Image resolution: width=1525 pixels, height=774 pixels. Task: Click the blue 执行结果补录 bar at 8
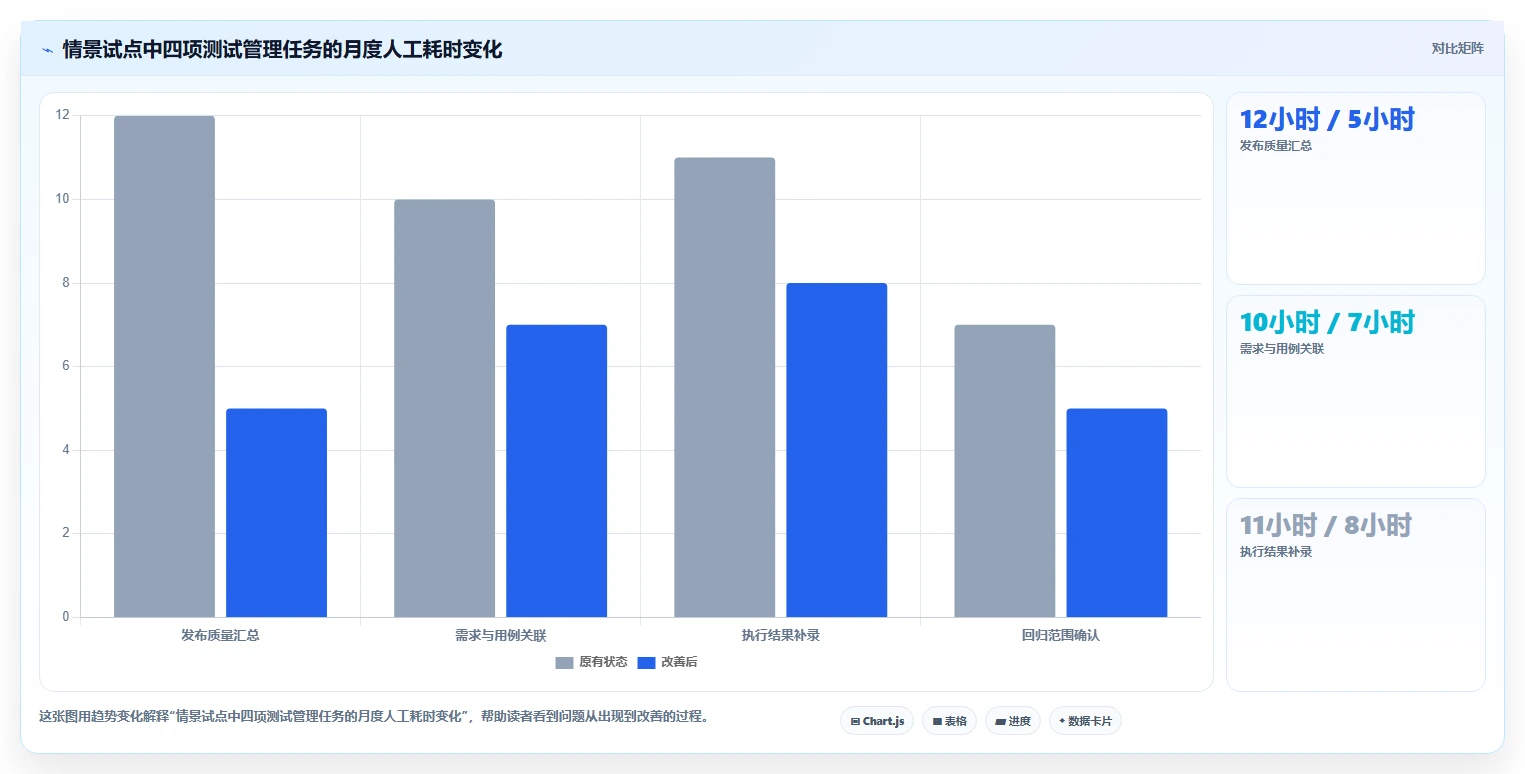[x=836, y=450]
